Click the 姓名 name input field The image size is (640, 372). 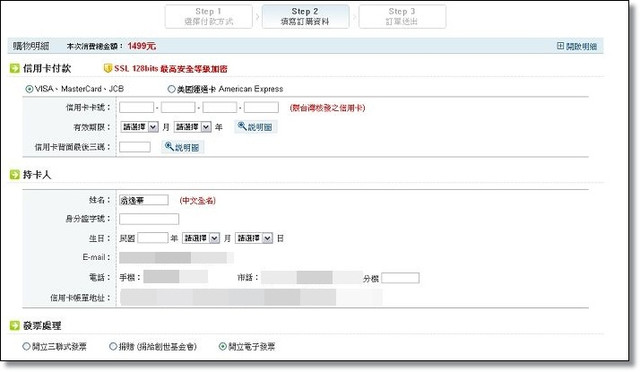click(144, 200)
